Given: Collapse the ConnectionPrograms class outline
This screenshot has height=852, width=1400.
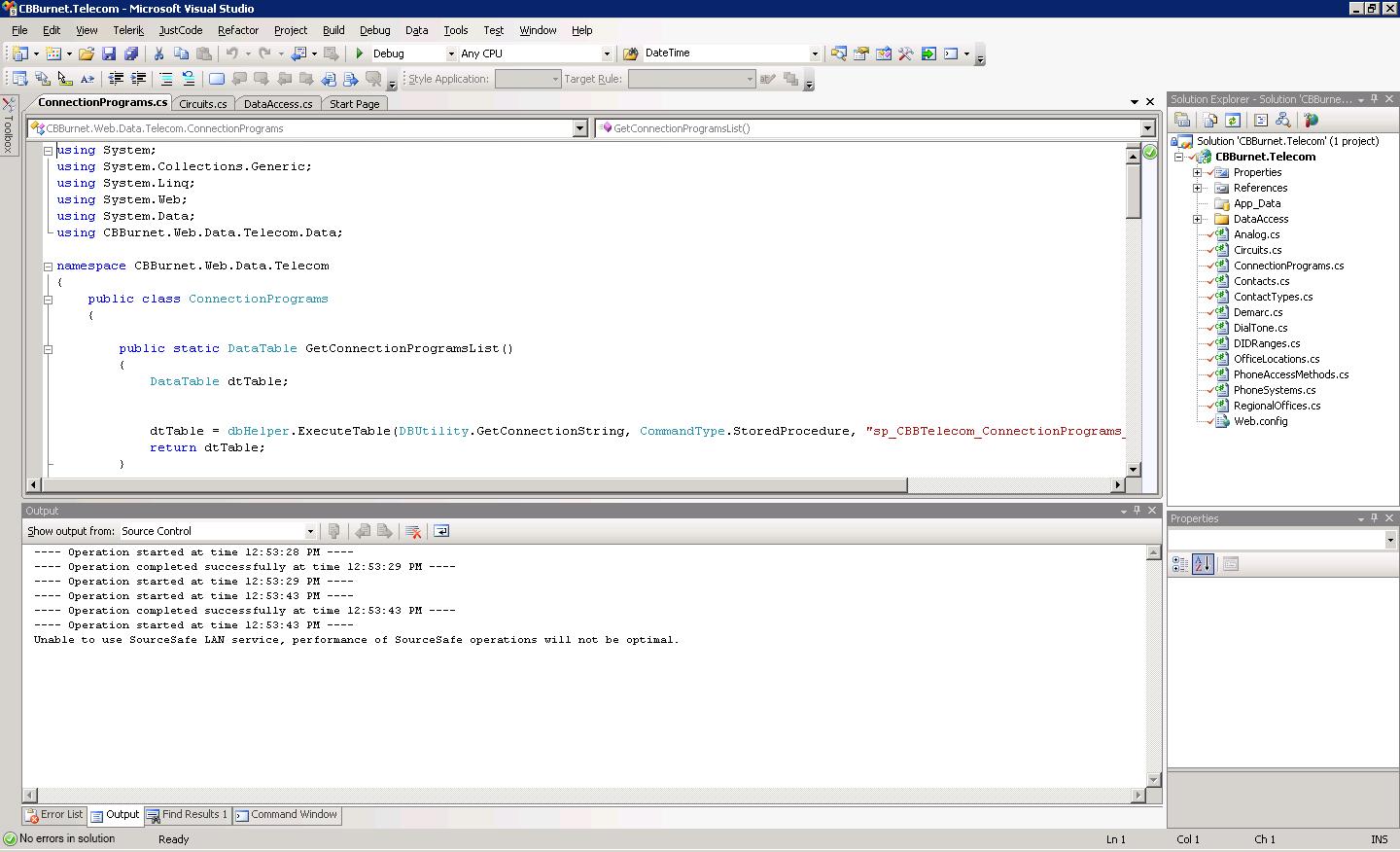Looking at the screenshot, I should (48, 300).
